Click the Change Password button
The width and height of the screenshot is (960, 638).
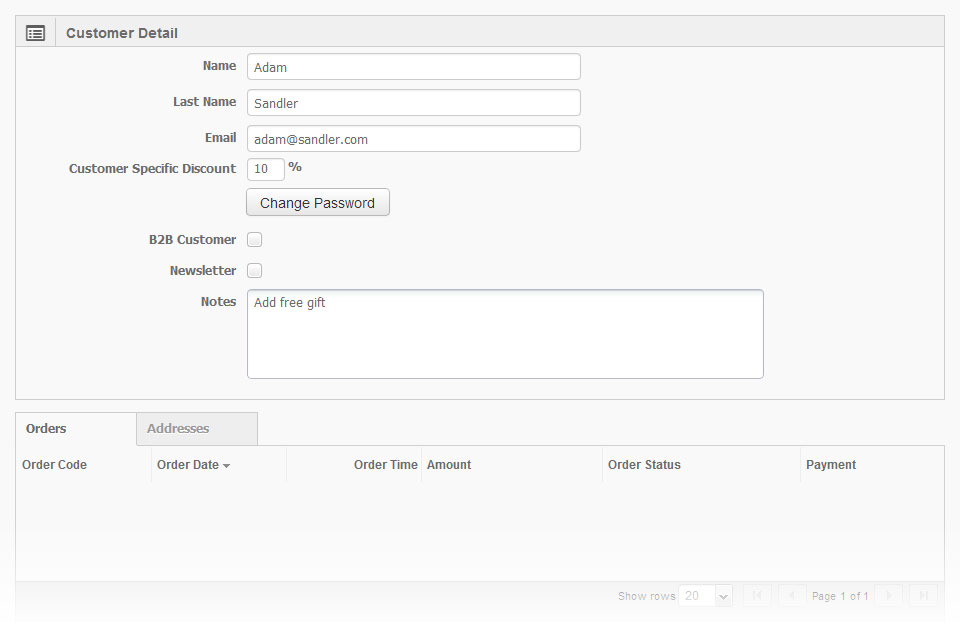[x=318, y=203]
